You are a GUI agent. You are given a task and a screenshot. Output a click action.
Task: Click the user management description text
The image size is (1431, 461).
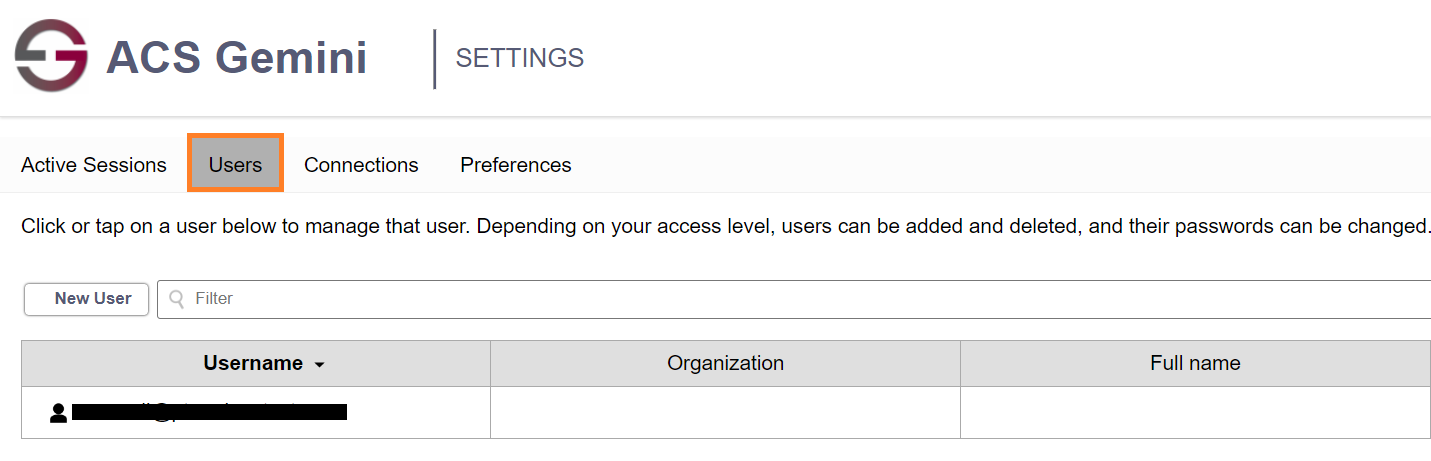click(725, 226)
